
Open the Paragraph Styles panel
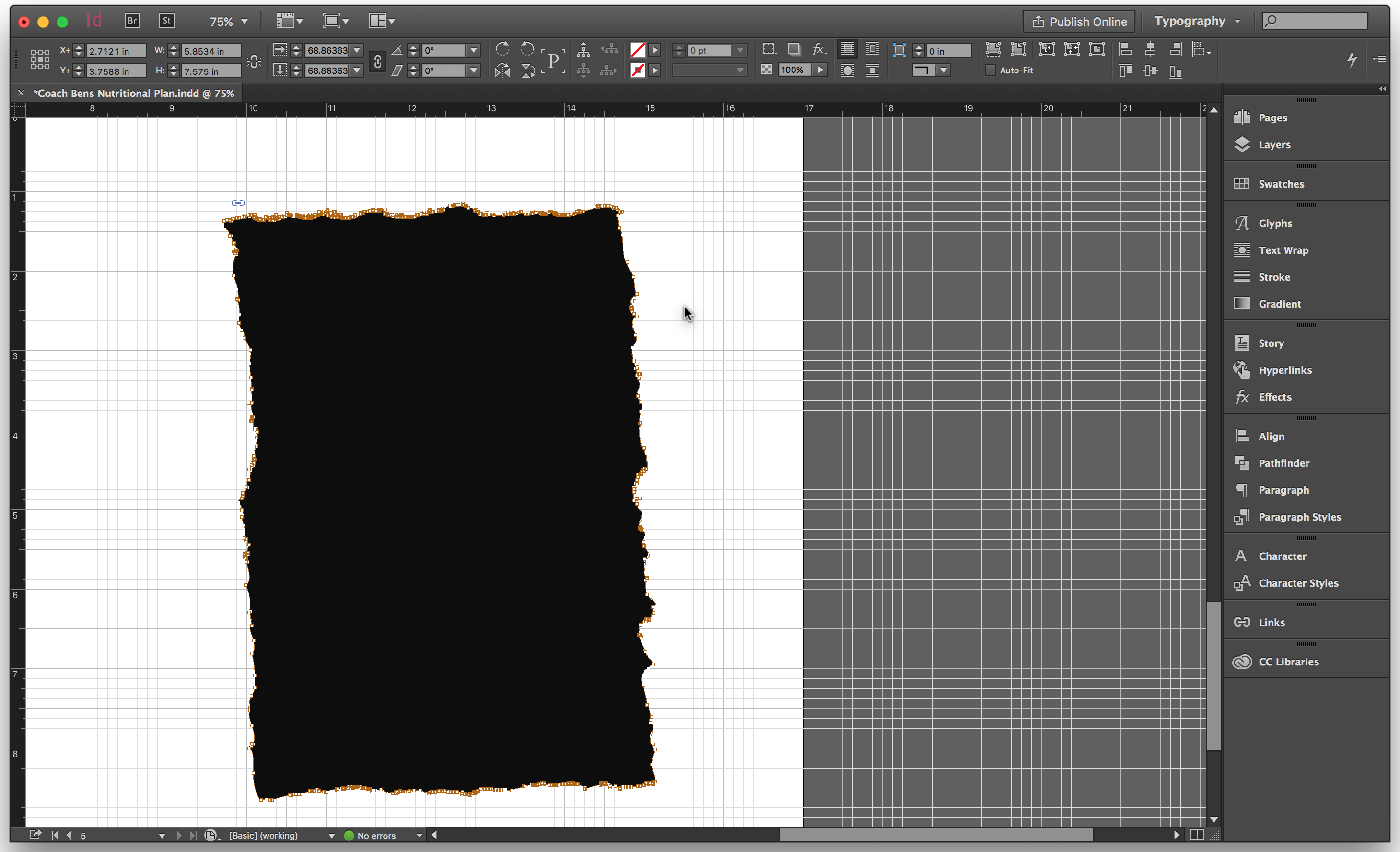(x=1298, y=517)
